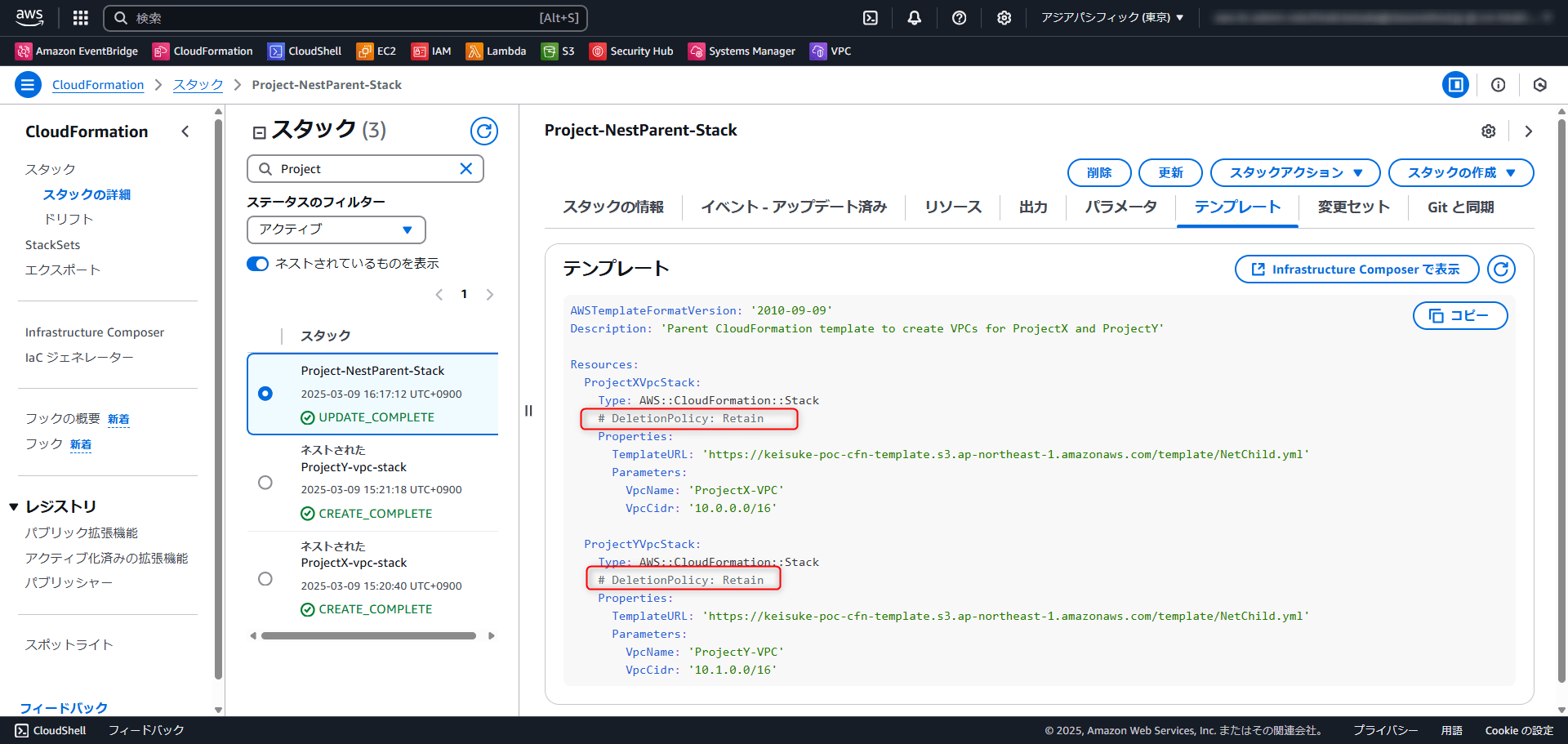1568x744 pixels.
Task: Focus the stack search field containing Project
Action: pyautogui.click(x=365, y=168)
